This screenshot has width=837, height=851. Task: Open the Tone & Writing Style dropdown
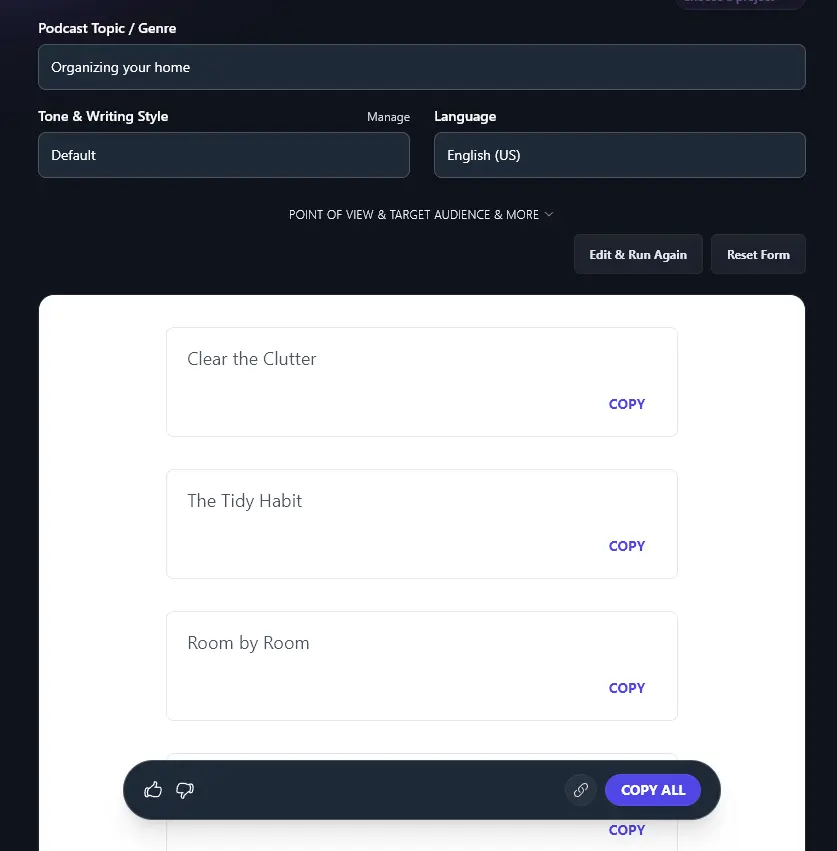click(x=223, y=155)
